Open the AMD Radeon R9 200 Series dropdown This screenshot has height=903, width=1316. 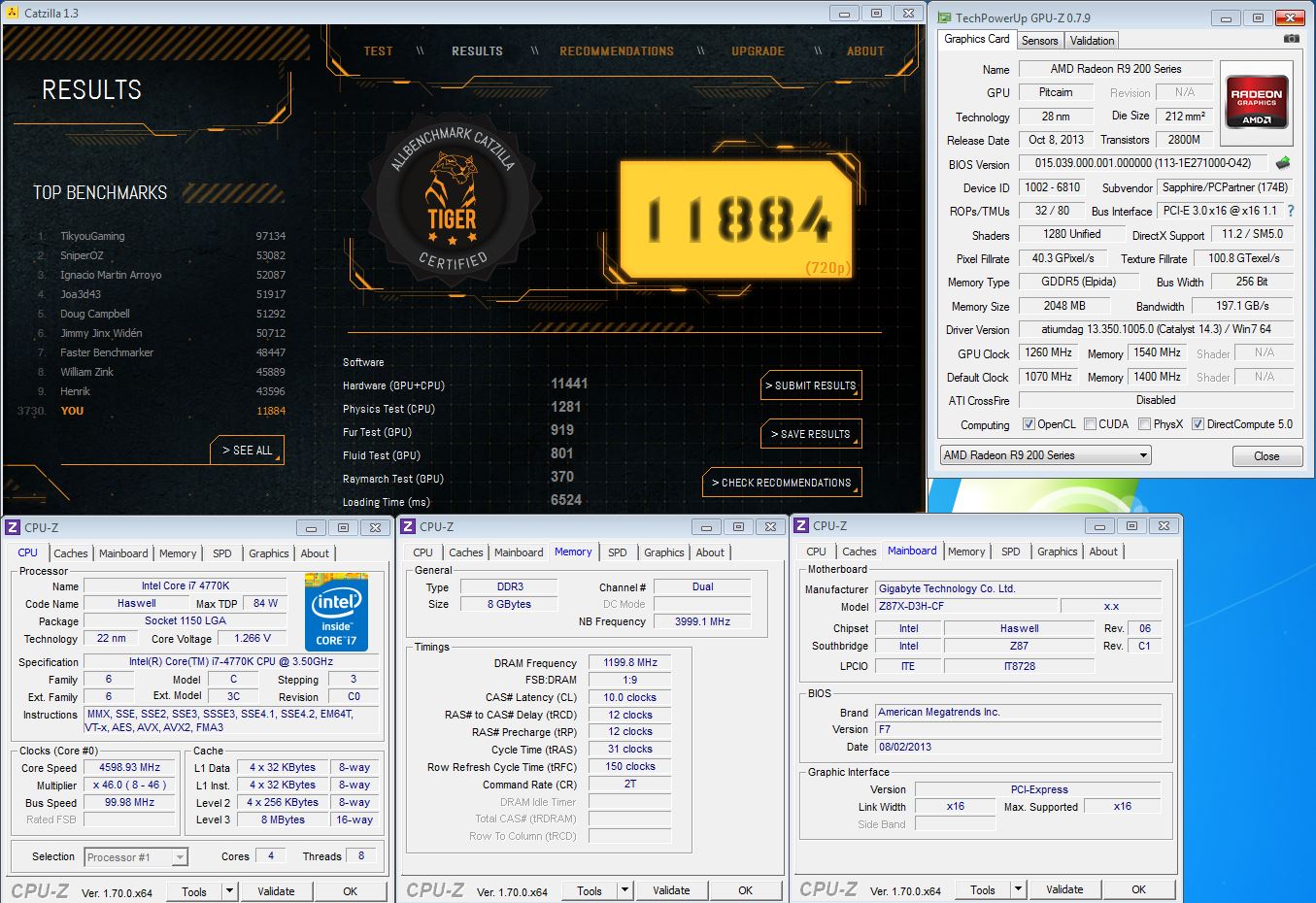[x=1045, y=455]
